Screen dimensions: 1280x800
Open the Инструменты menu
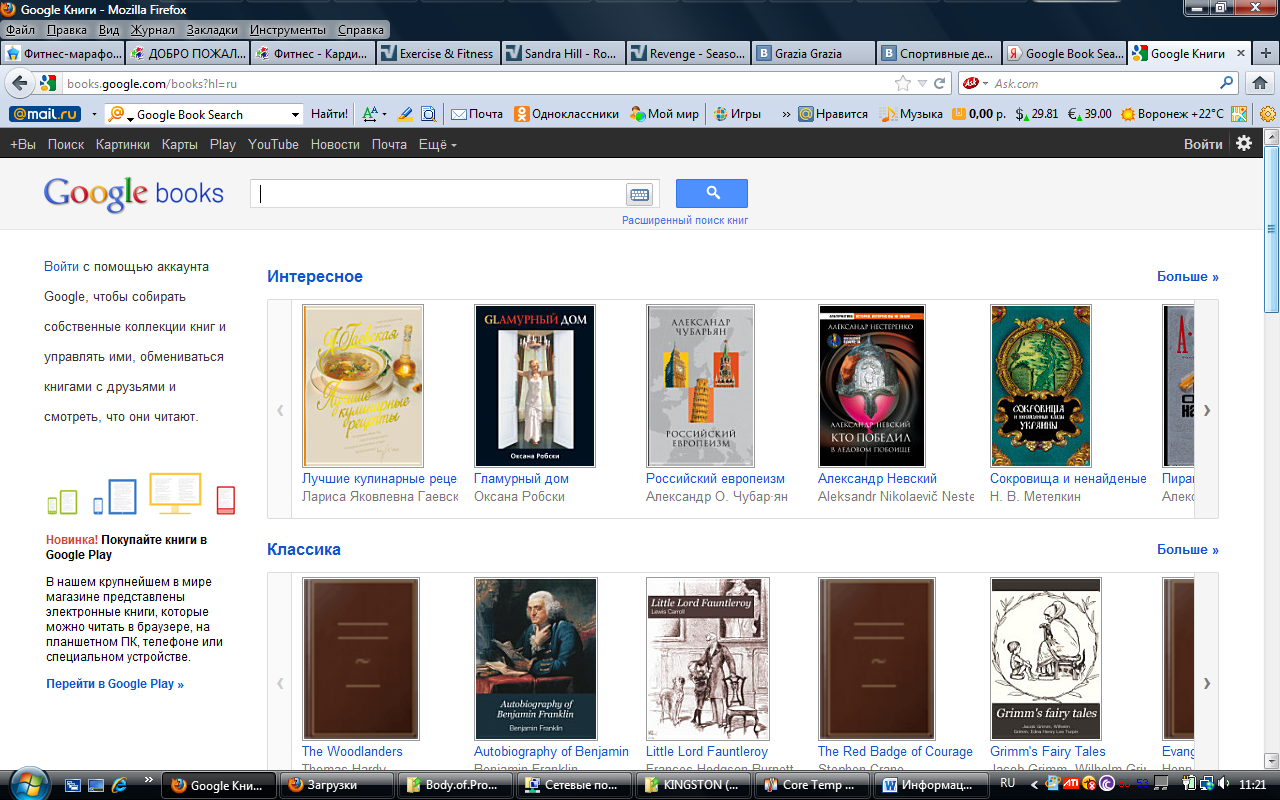pyautogui.click(x=288, y=30)
